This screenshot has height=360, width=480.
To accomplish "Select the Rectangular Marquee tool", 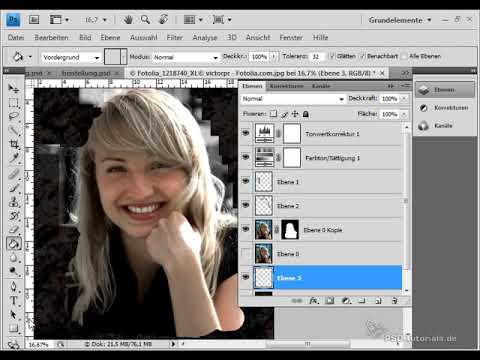I will pyautogui.click(x=14, y=103).
